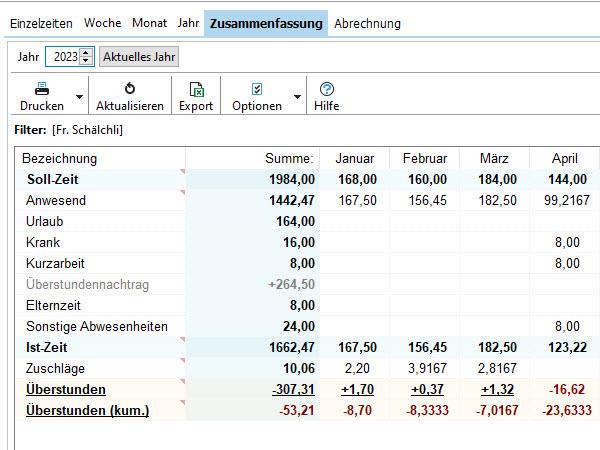600x450 pixels.
Task: Click red comment marker on Soll-Zeit row
Action: click(183, 171)
